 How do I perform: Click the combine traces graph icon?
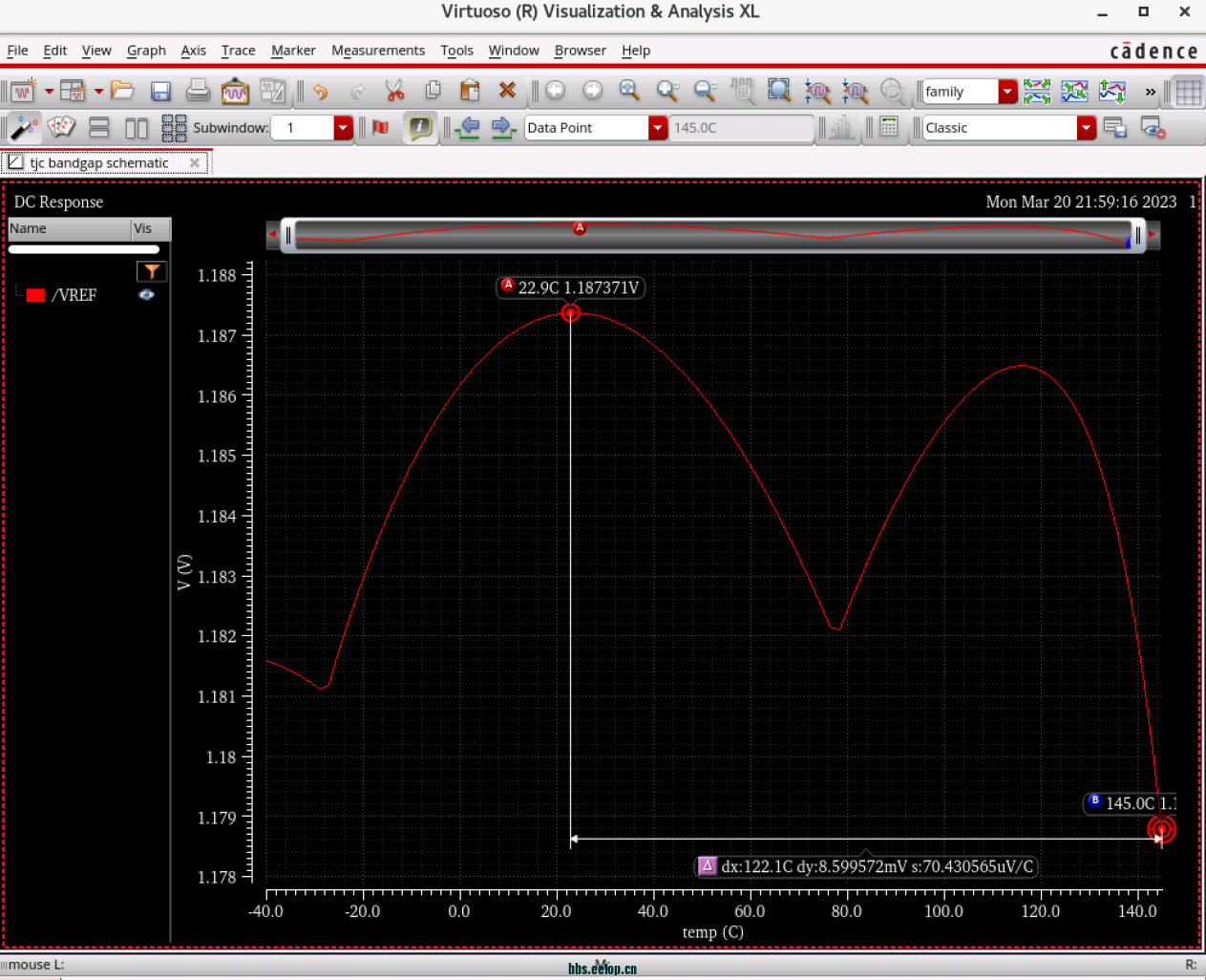point(1074,91)
